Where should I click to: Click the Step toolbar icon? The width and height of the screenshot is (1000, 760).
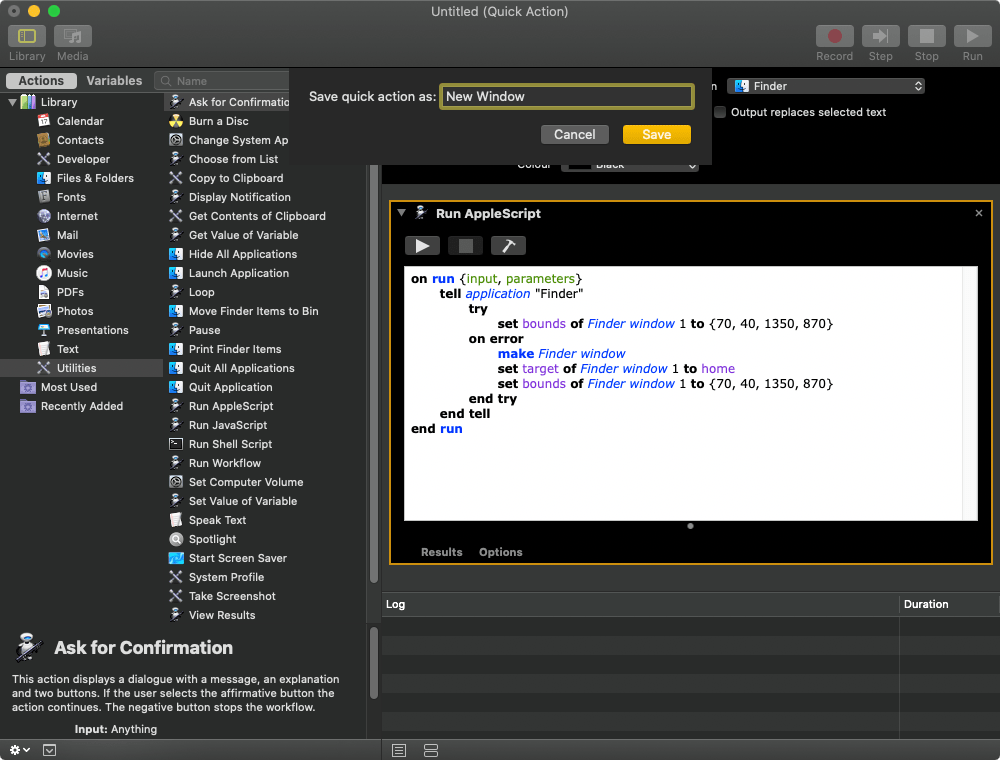coord(880,37)
